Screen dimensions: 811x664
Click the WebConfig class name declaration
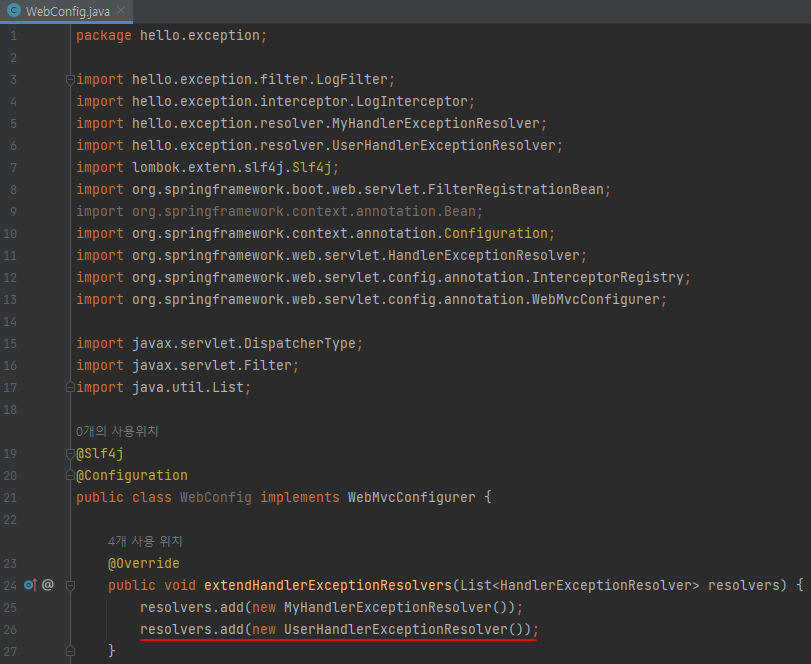point(216,497)
